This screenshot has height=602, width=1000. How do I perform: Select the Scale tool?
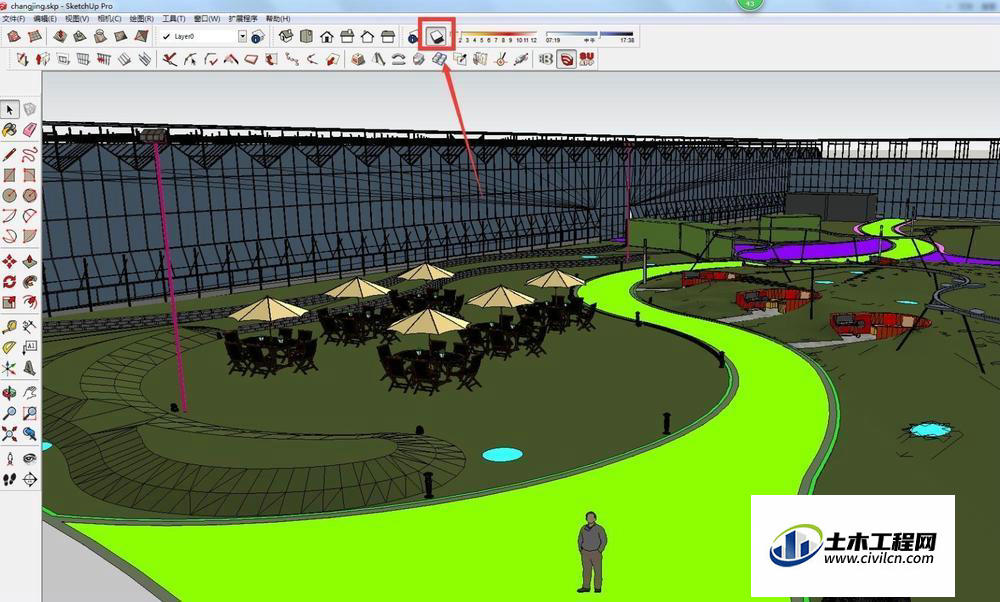10,302
